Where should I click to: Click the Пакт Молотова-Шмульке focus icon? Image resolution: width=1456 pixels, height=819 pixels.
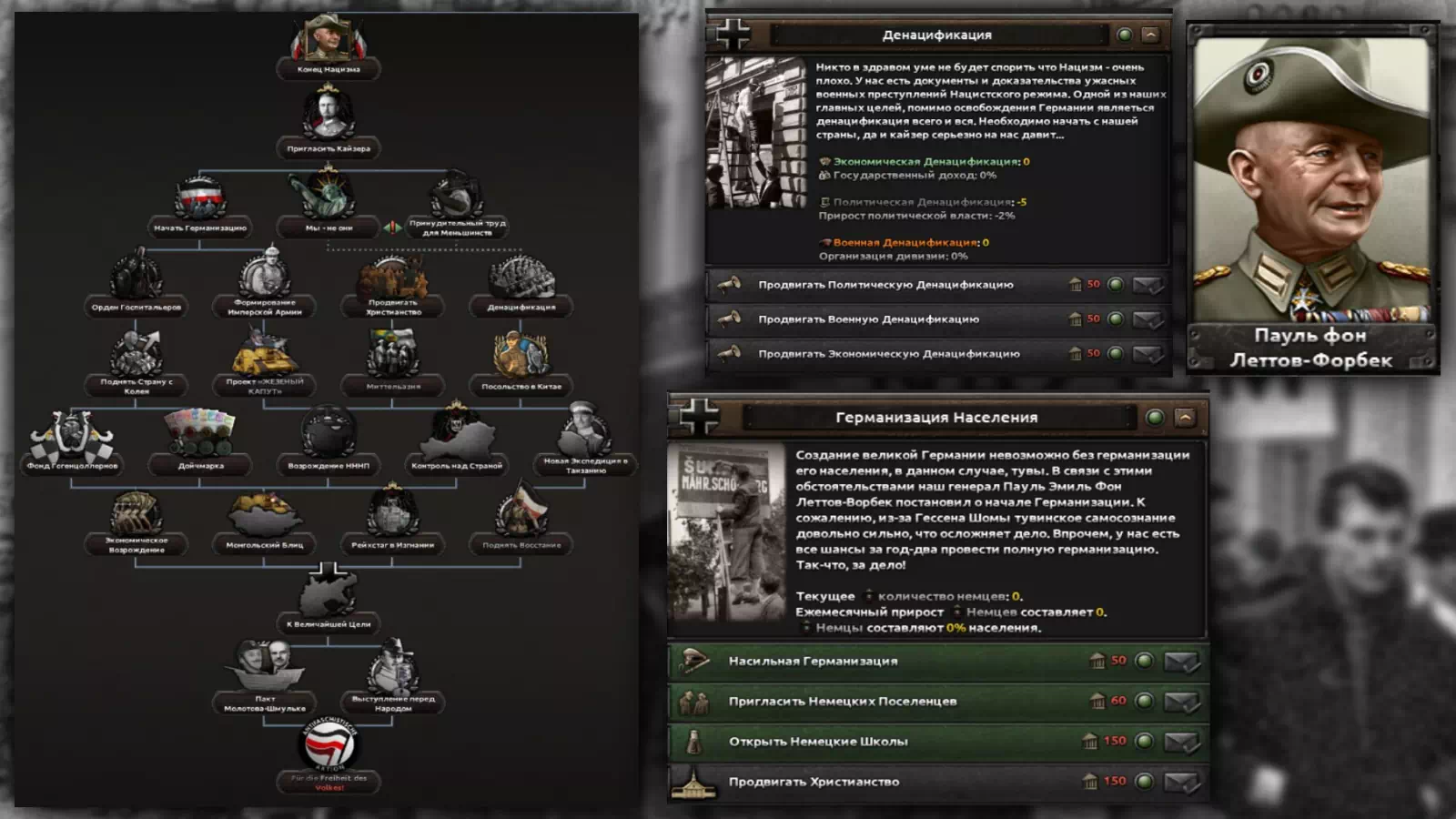click(x=265, y=664)
